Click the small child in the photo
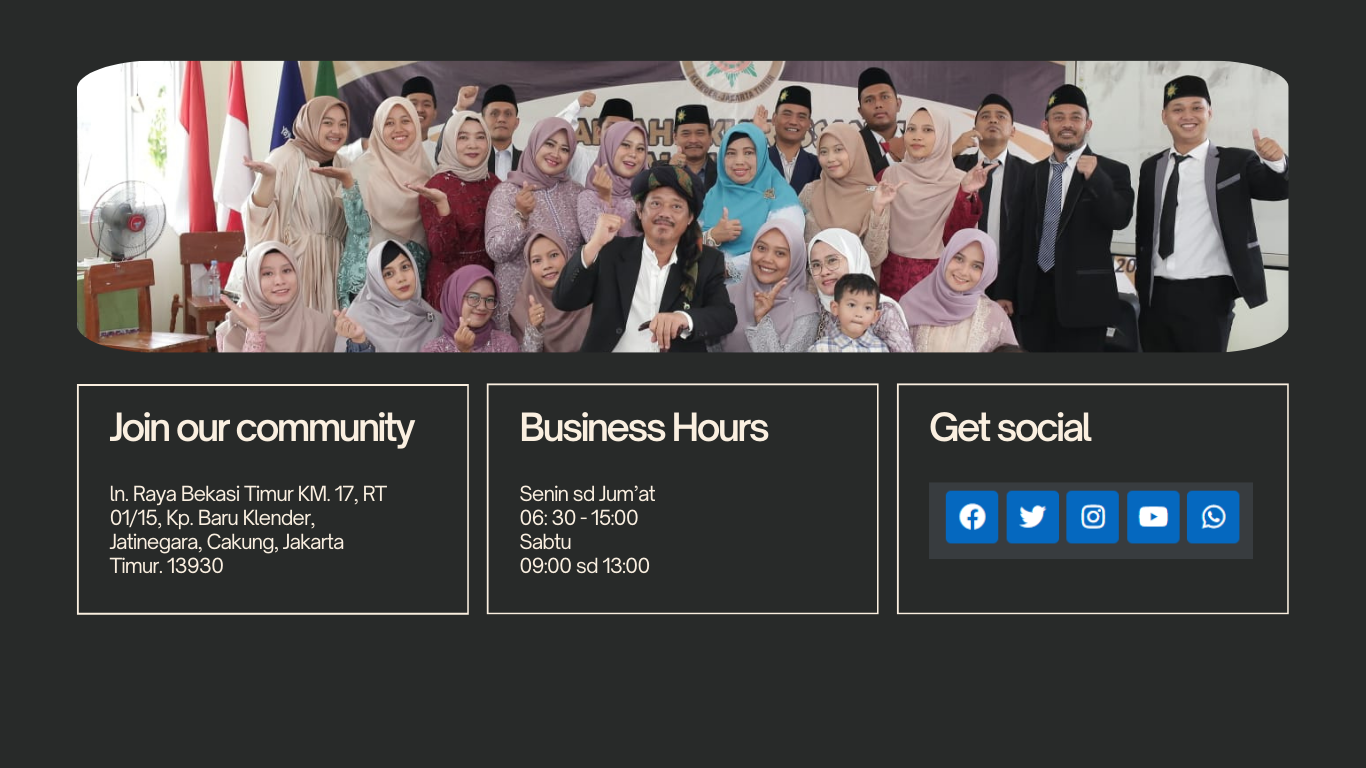 click(851, 315)
